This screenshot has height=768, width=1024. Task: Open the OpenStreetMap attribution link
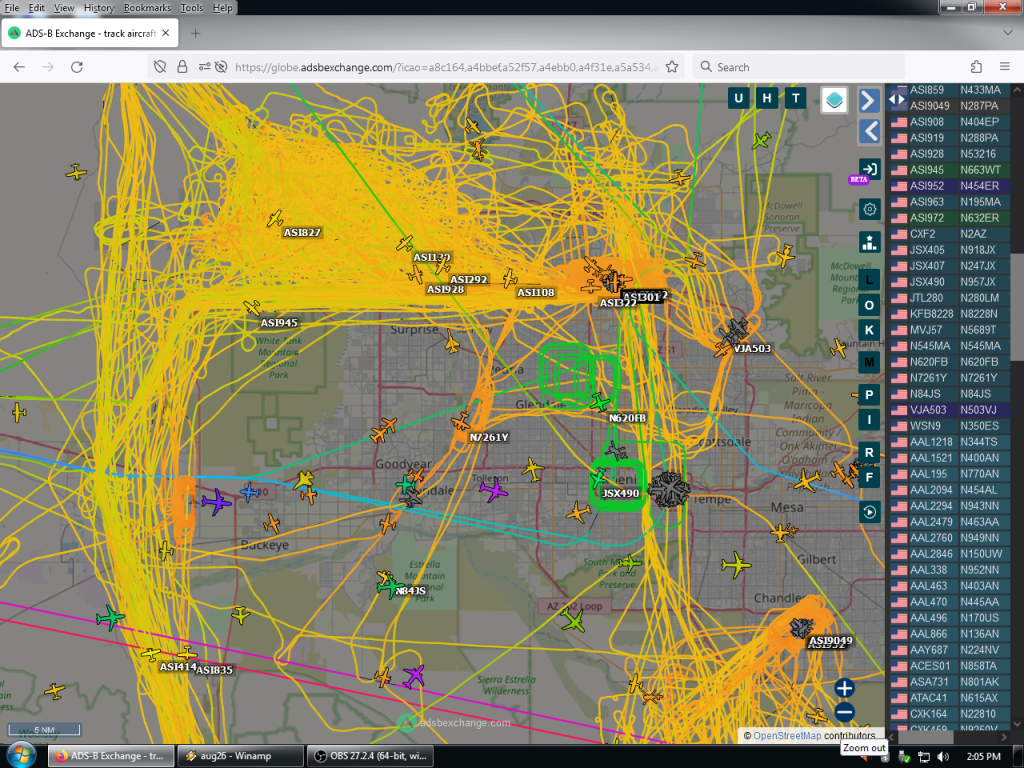coord(787,736)
